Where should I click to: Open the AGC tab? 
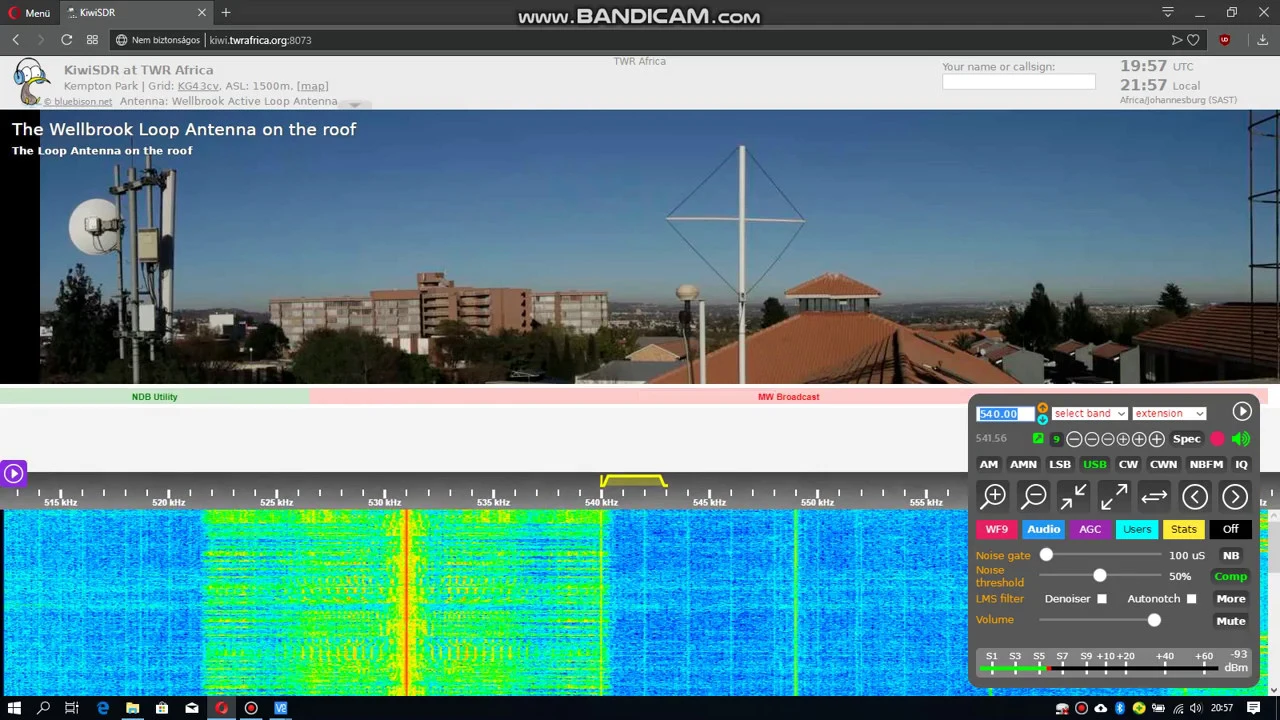[x=1090, y=529]
